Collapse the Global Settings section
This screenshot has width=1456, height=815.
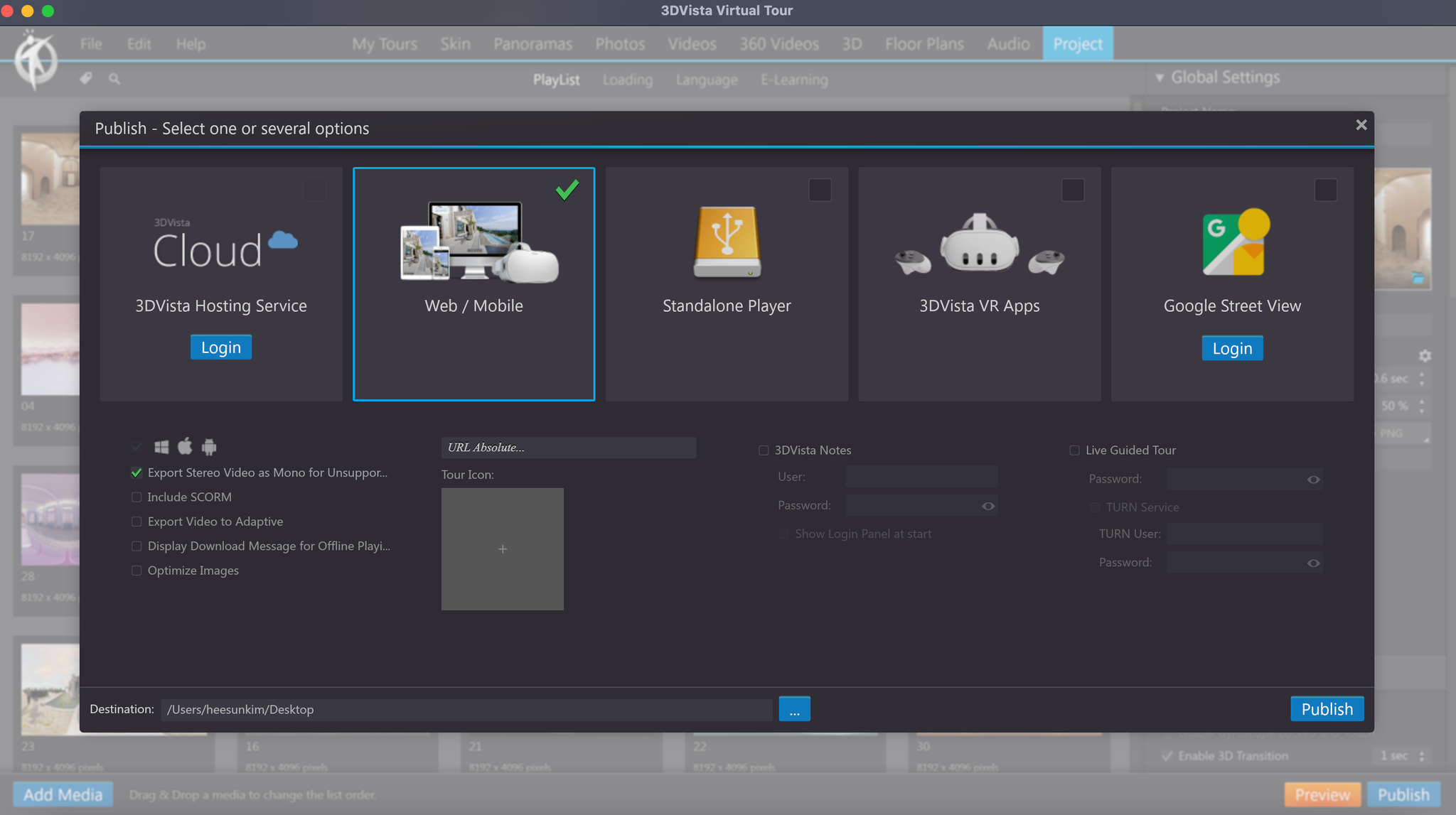[x=1160, y=77]
